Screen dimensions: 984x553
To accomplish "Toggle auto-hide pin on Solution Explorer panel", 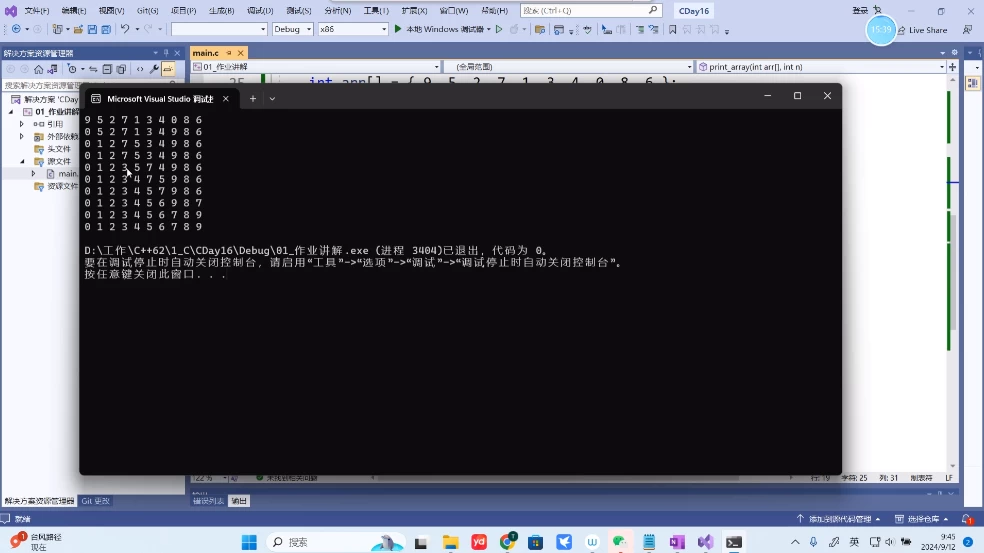I will click(167, 52).
